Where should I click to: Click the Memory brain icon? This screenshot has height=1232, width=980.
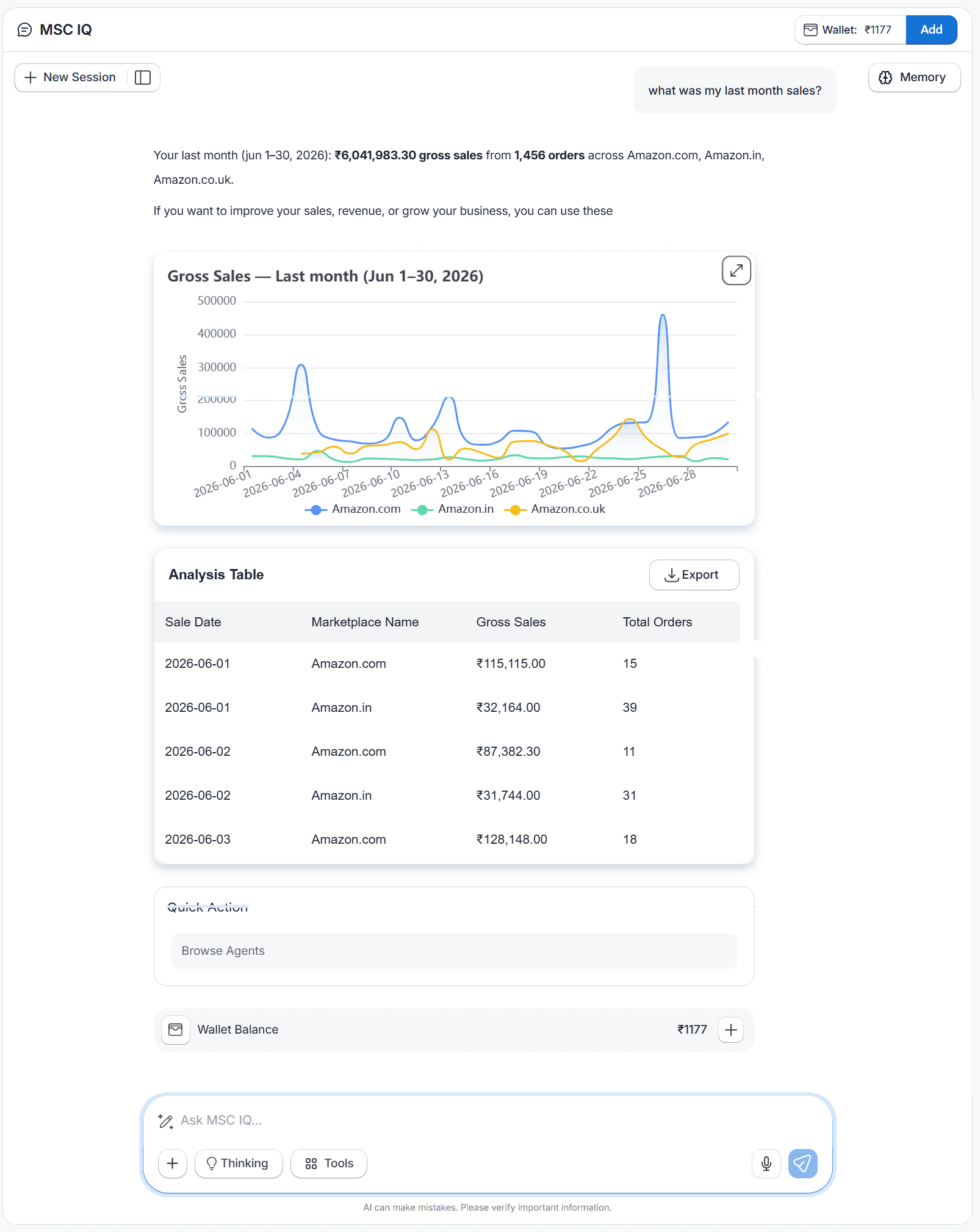click(885, 78)
